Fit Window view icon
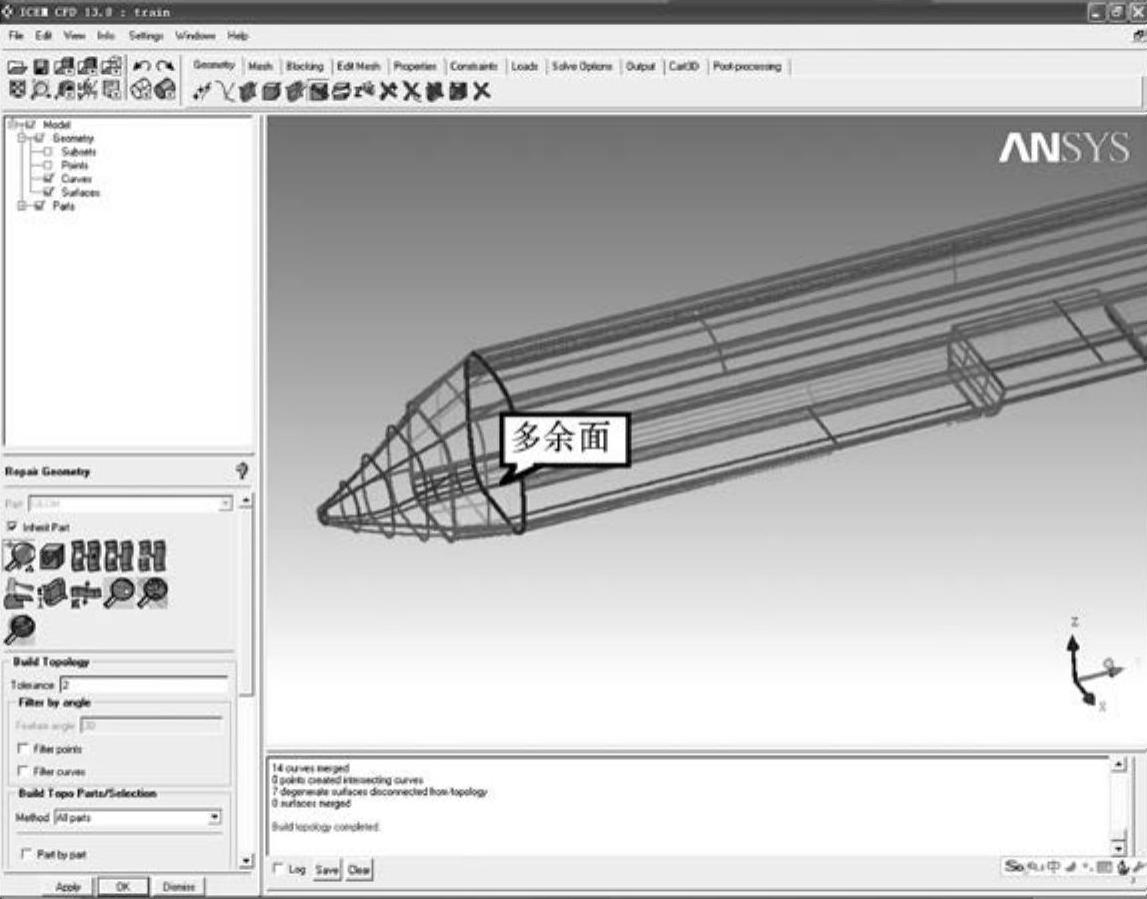This screenshot has height=899, width=1147. 17,90
